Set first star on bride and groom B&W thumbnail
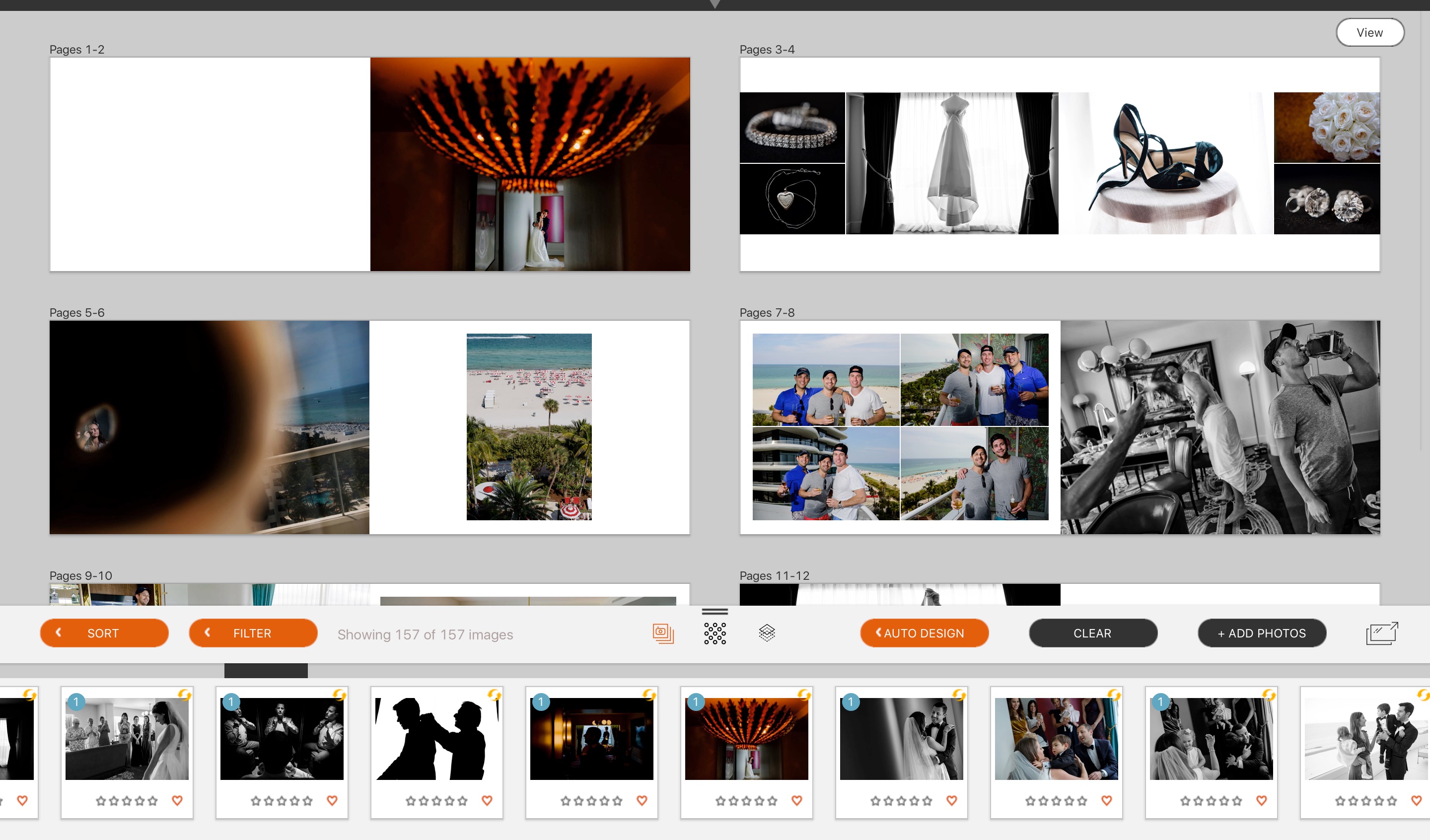 [x=875, y=801]
